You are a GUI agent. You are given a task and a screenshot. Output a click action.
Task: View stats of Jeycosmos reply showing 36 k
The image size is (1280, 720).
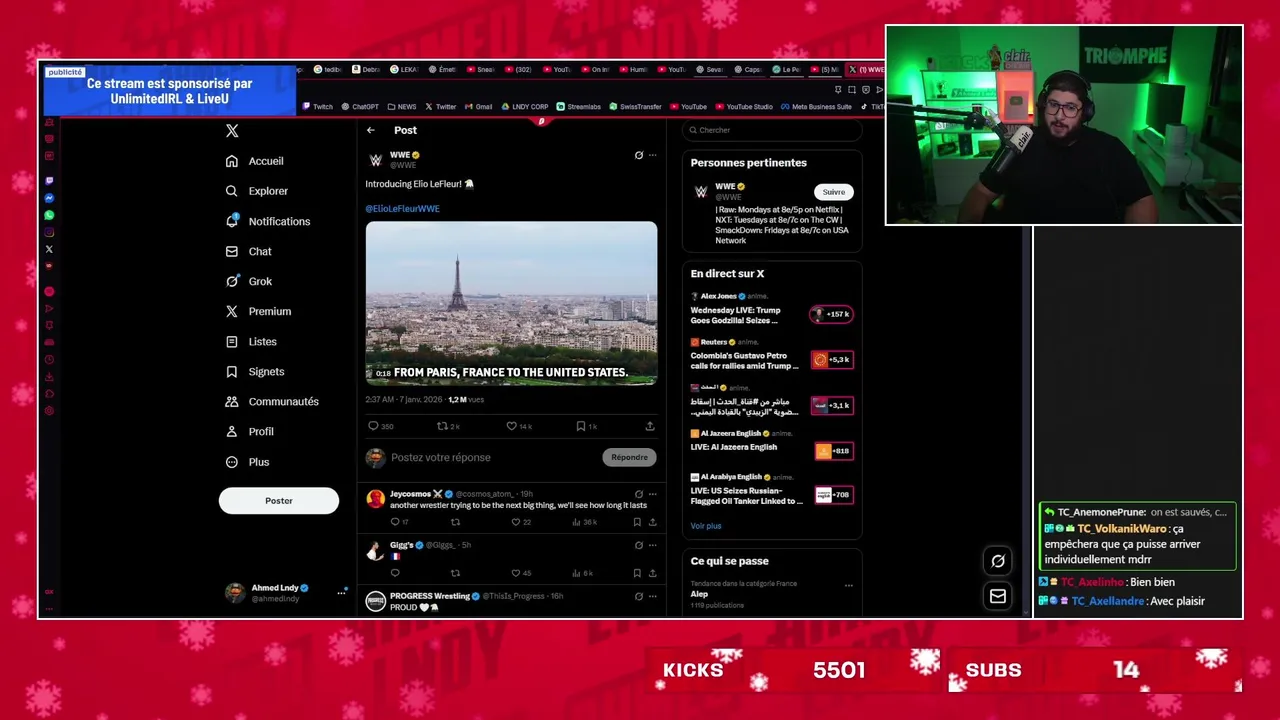point(585,522)
